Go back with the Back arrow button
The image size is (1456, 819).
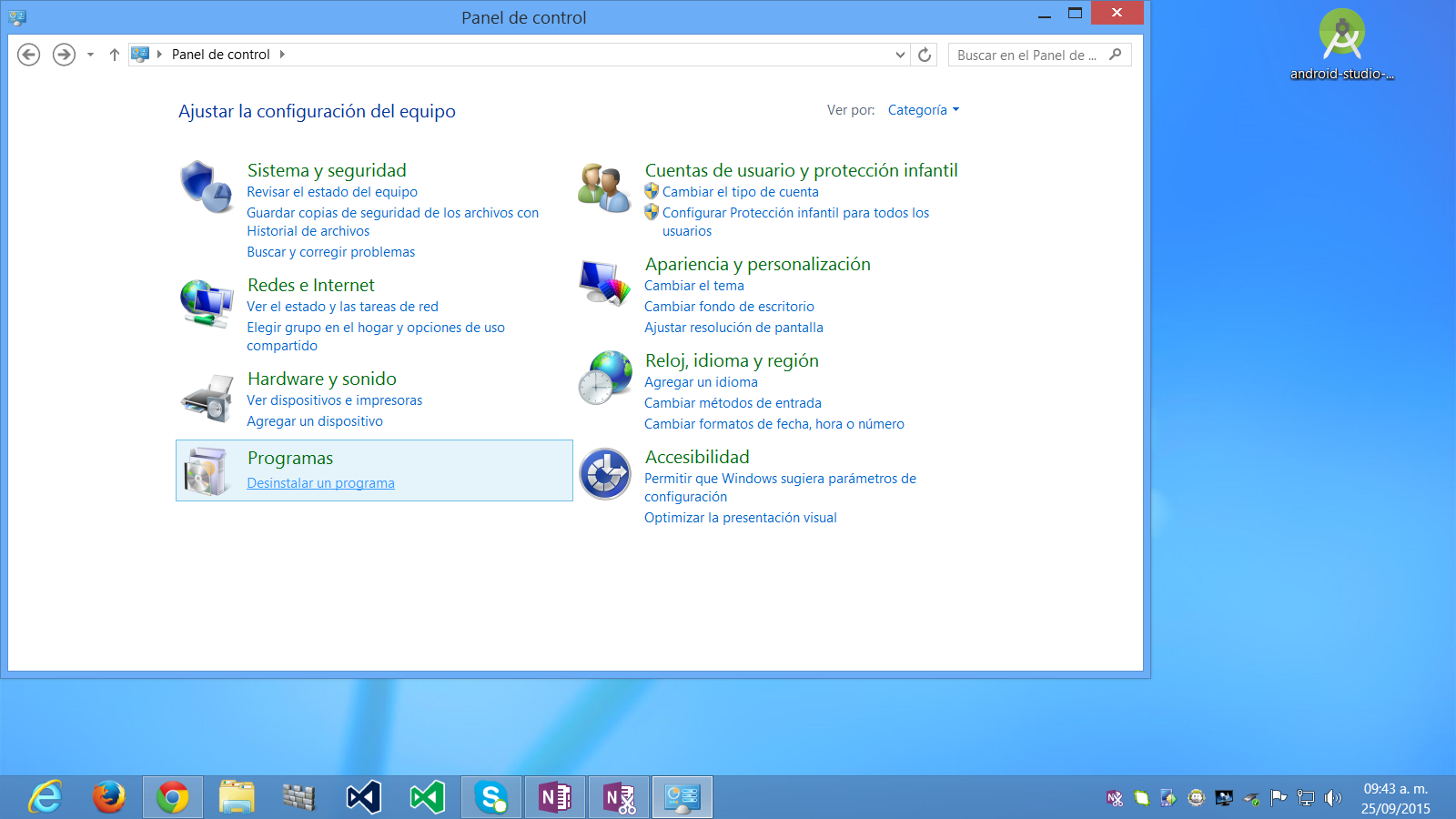click(x=29, y=55)
